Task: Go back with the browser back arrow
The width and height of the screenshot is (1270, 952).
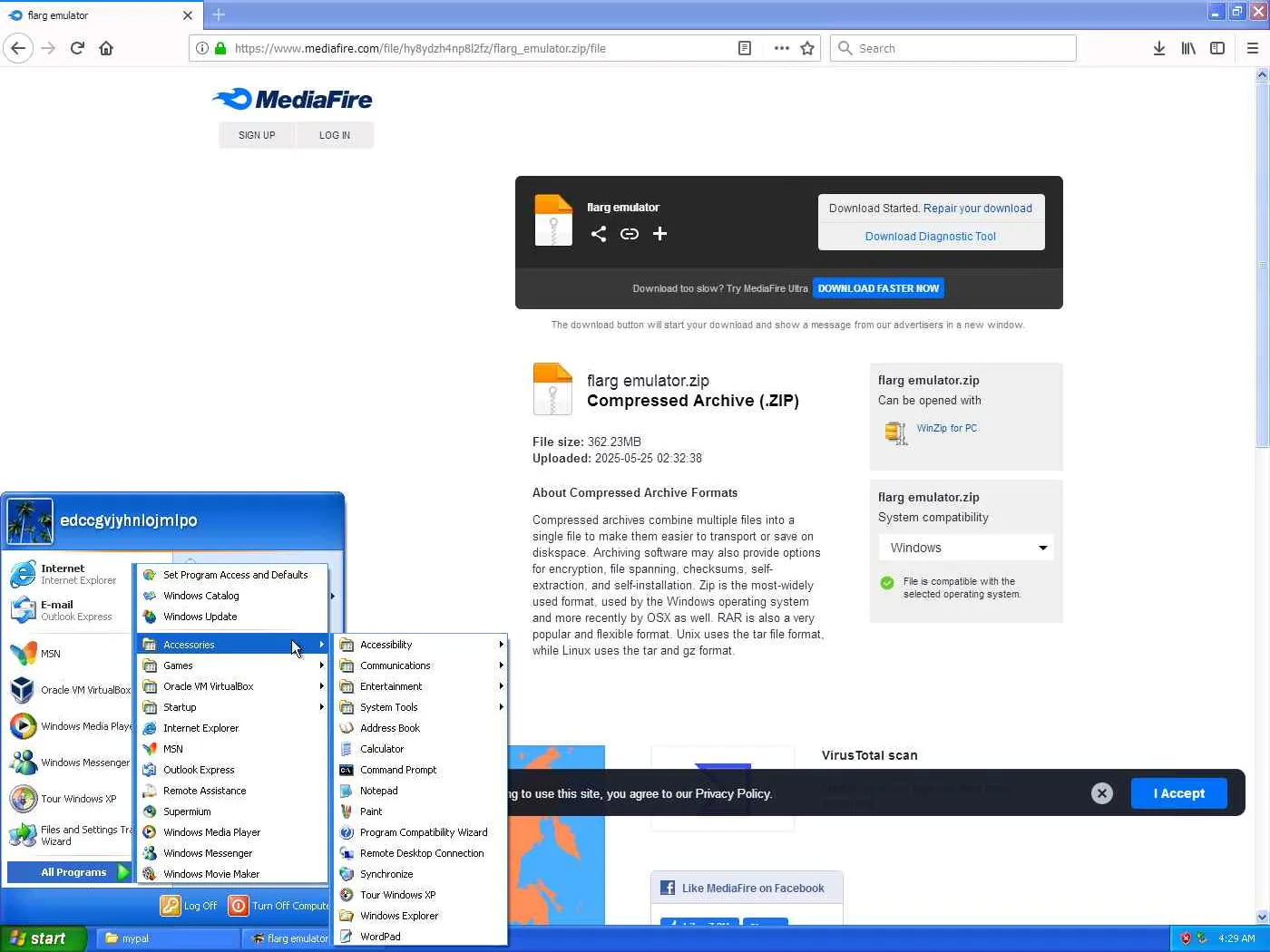Action: (18, 48)
